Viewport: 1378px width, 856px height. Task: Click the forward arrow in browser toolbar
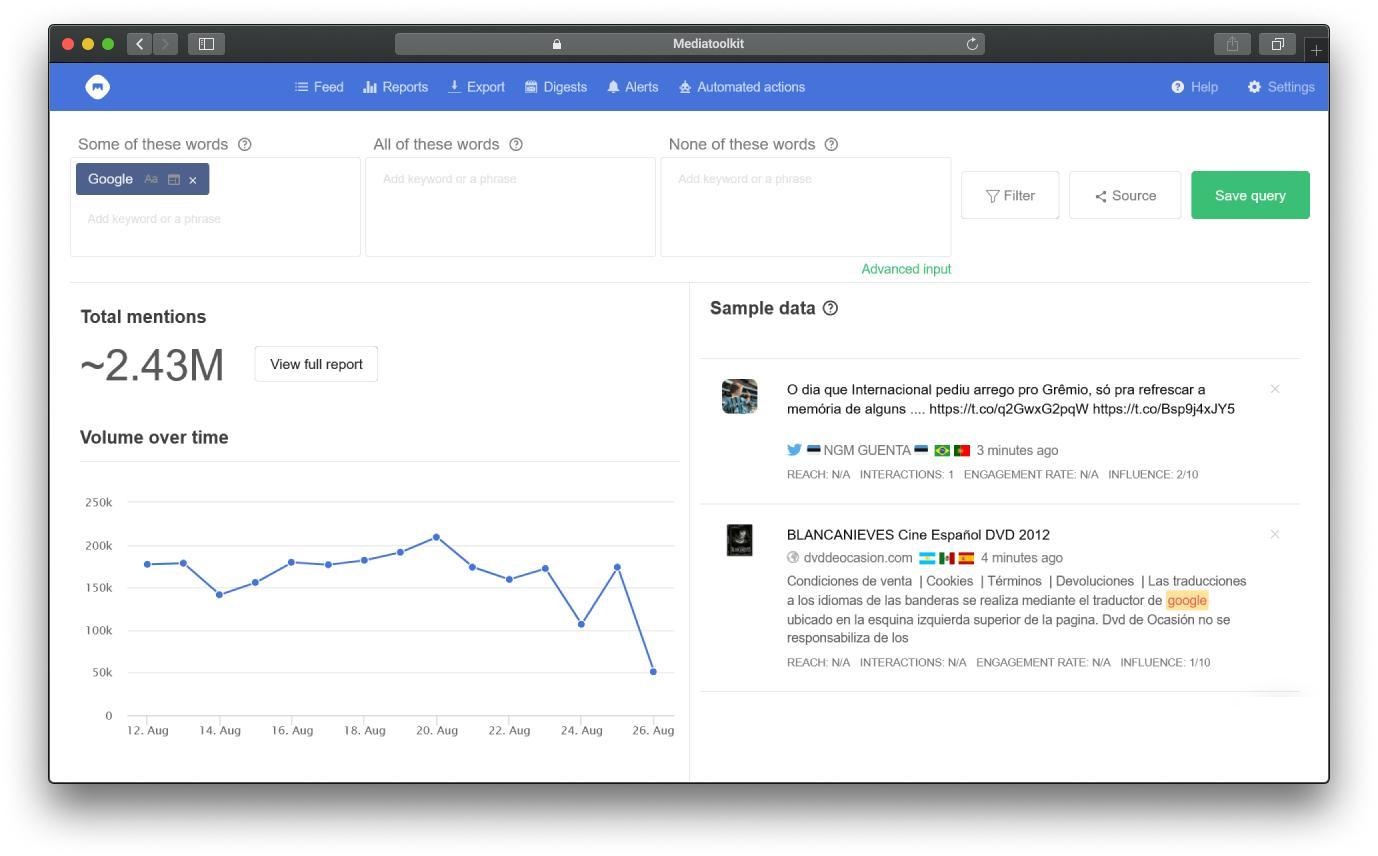click(166, 44)
